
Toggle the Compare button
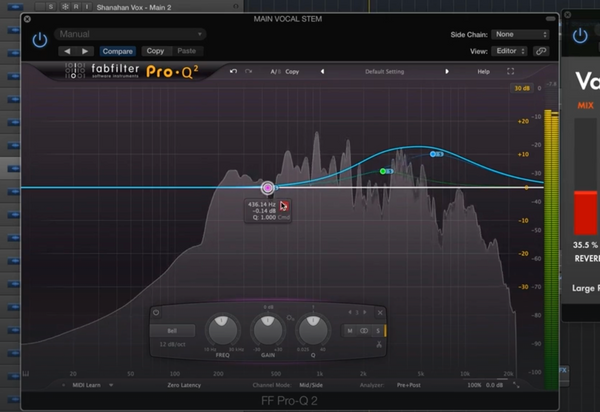click(117, 51)
